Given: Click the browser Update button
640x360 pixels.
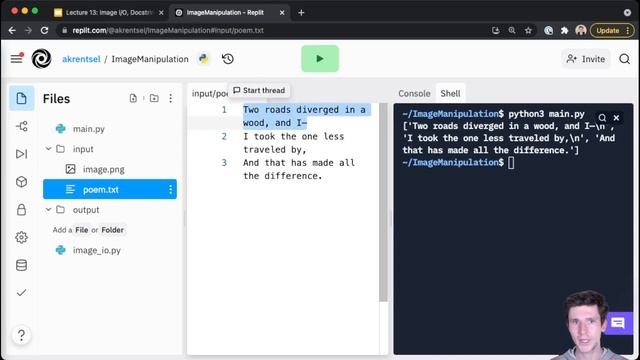Looking at the screenshot, I should (612, 31).
